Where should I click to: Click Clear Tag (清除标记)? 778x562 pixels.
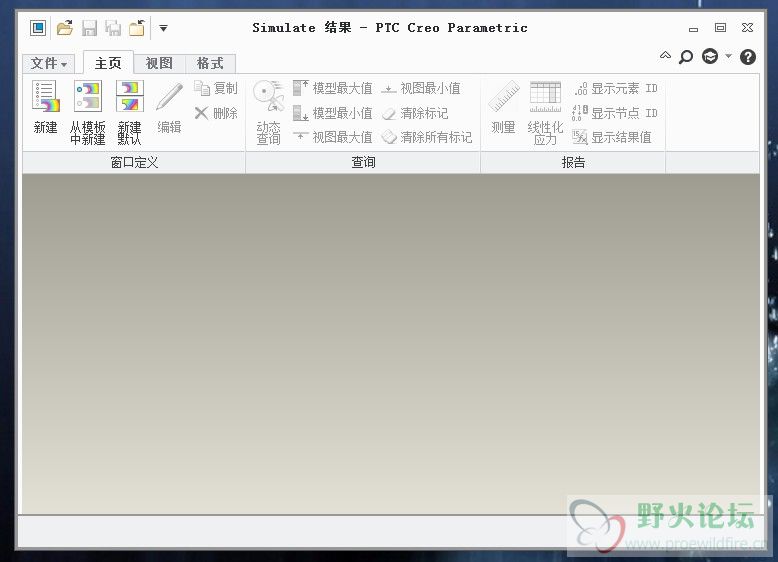click(x=415, y=113)
